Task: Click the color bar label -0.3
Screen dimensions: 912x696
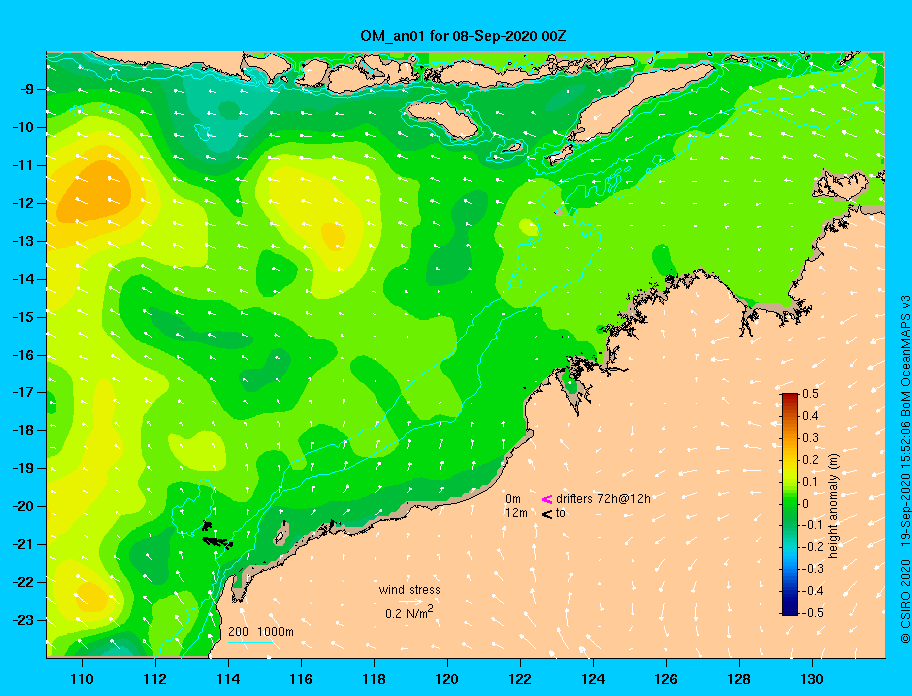Action: [812, 569]
